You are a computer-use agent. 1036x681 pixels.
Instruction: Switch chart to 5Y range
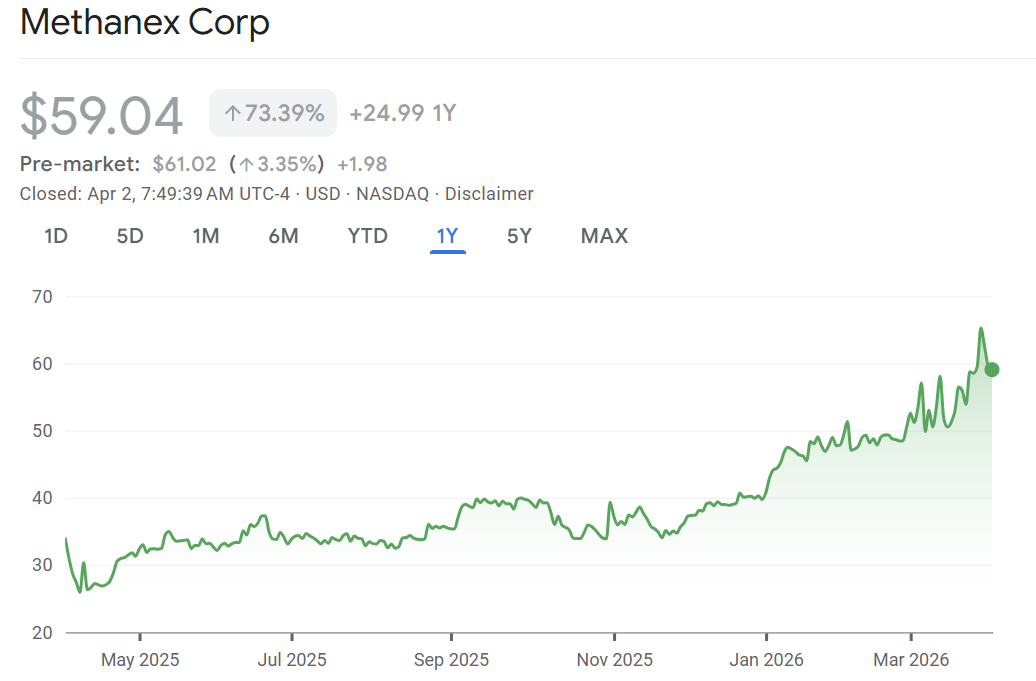(519, 236)
